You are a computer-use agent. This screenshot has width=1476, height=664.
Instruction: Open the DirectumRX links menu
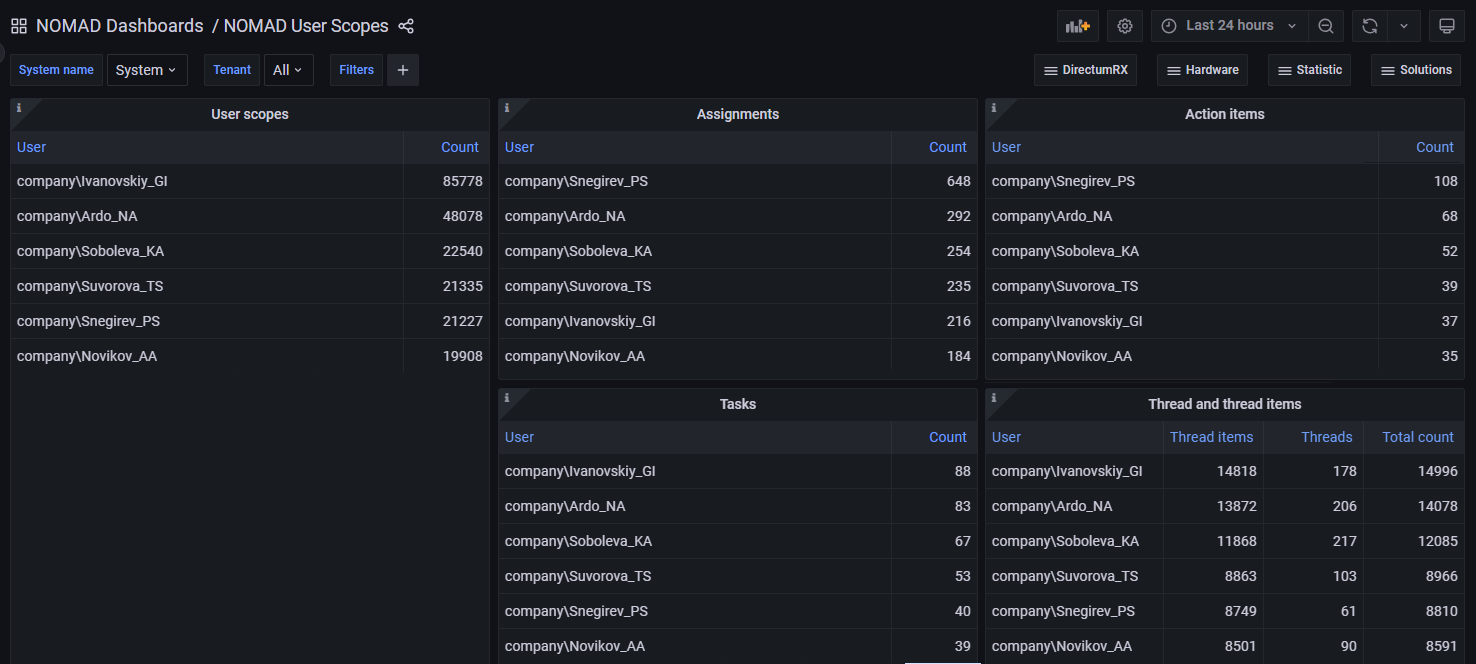click(1085, 70)
